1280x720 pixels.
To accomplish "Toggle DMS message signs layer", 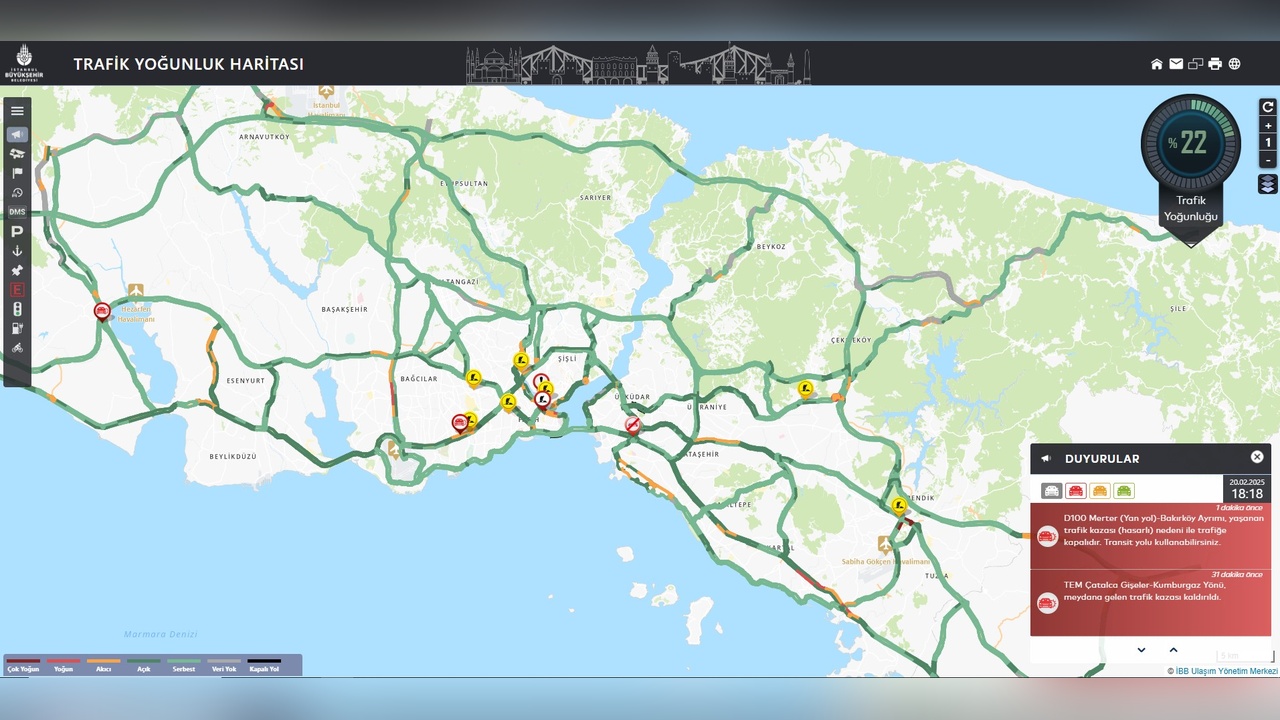I will (17, 212).
